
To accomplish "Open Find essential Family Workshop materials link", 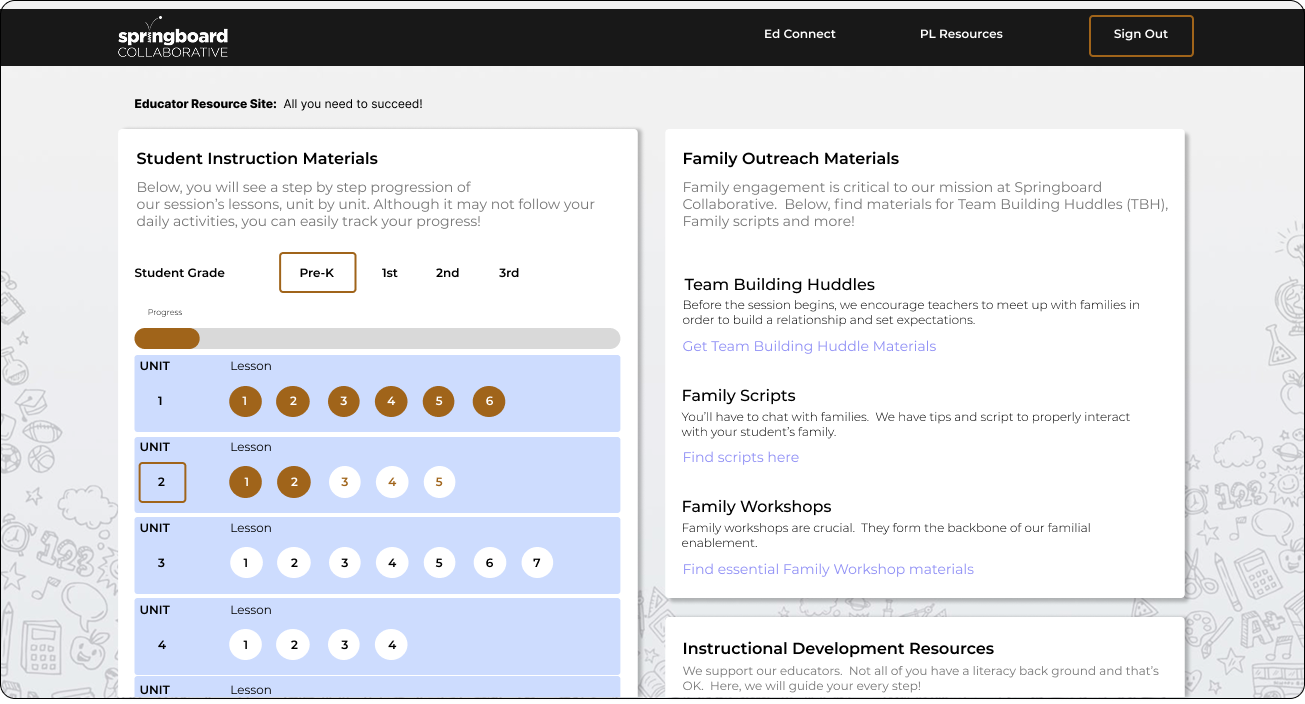I will coord(828,569).
